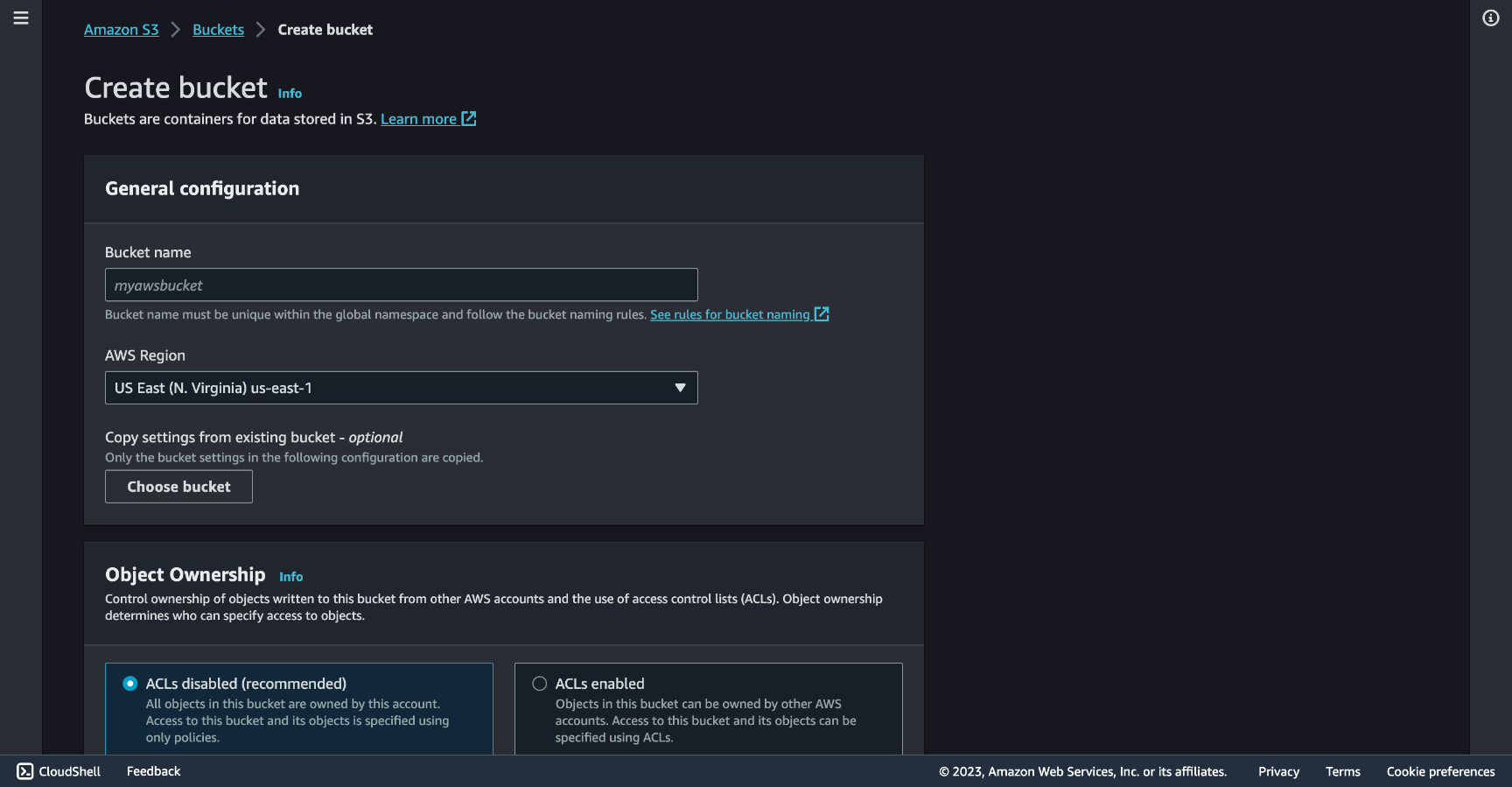The image size is (1512, 787).
Task: Open Info link next to Object Ownership
Action: (x=291, y=576)
